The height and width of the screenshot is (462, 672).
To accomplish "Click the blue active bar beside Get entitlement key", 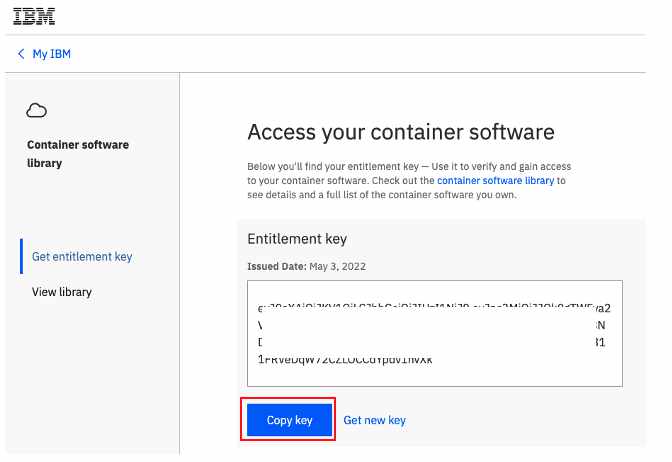I will pos(21,256).
